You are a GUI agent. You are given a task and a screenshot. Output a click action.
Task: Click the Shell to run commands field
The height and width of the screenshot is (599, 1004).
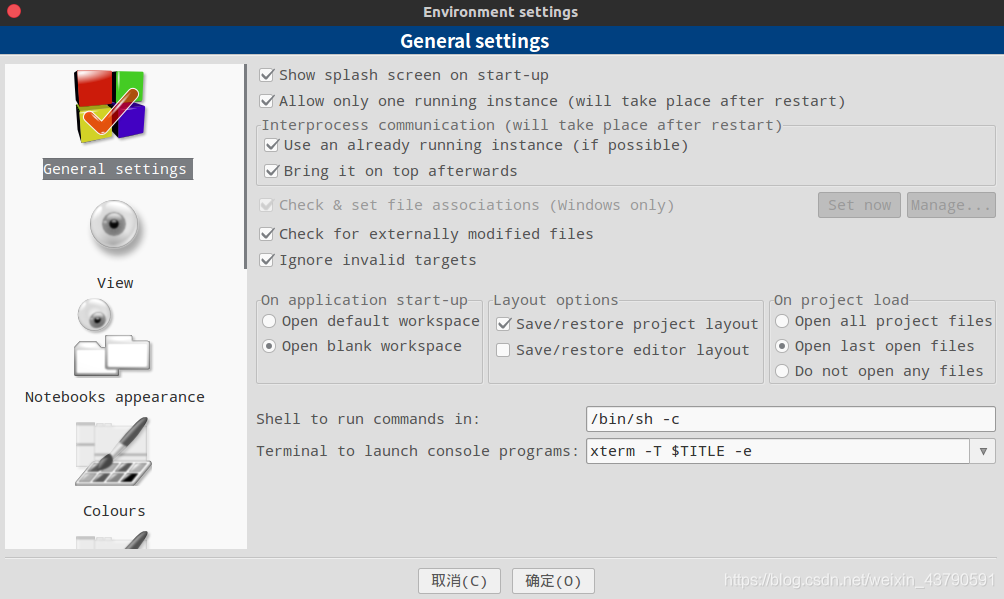pyautogui.click(x=791, y=419)
